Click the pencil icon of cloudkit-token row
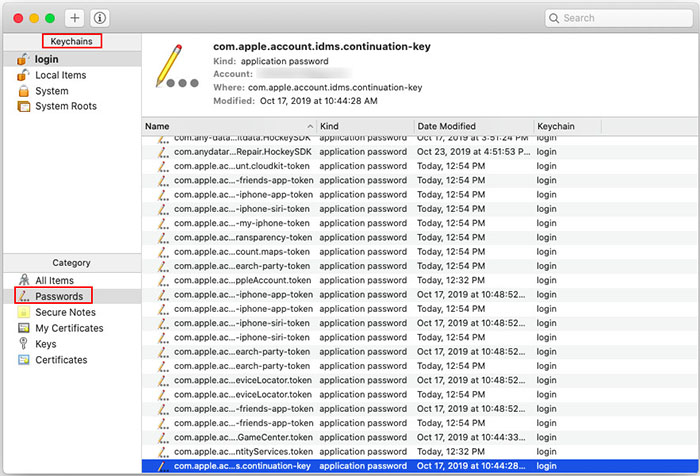 [163, 166]
